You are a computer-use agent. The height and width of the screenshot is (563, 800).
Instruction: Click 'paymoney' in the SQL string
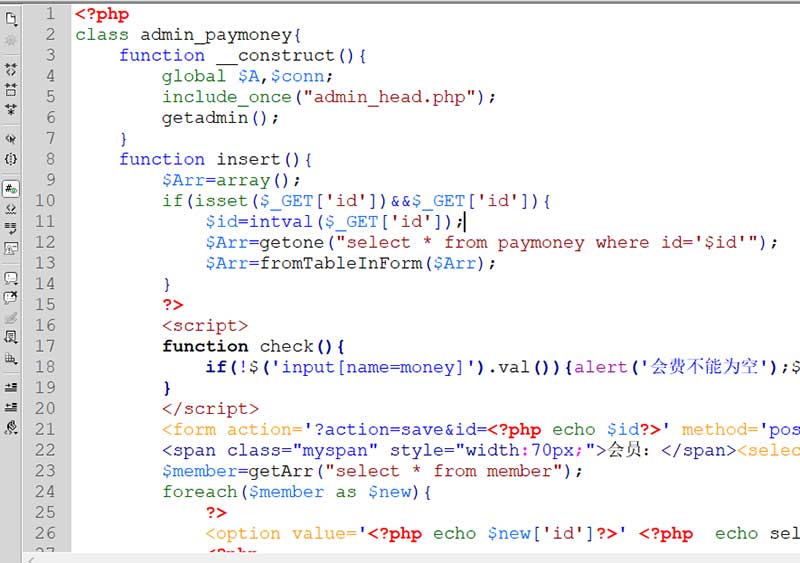coord(541,242)
